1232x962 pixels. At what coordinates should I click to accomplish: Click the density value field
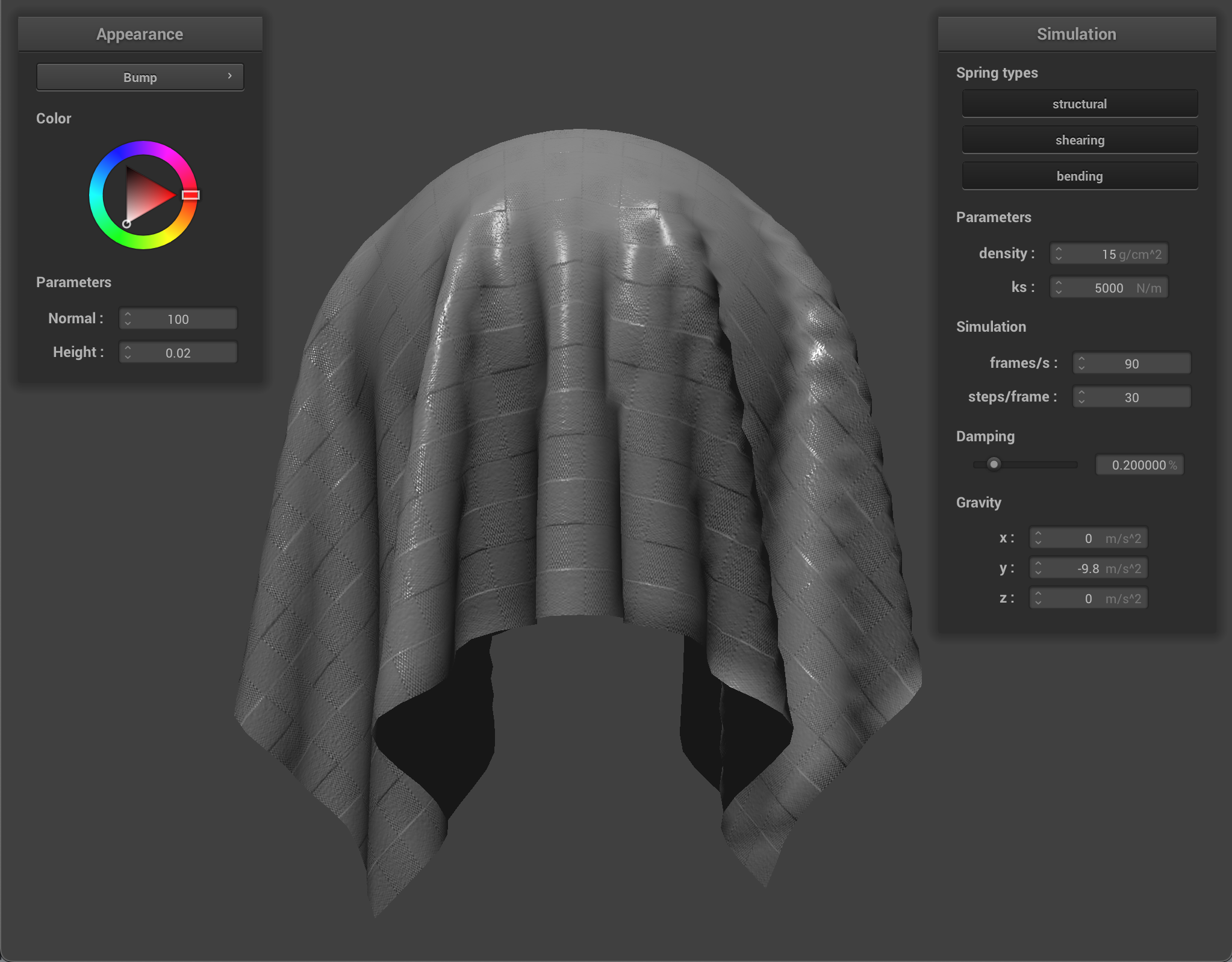[x=1109, y=253]
